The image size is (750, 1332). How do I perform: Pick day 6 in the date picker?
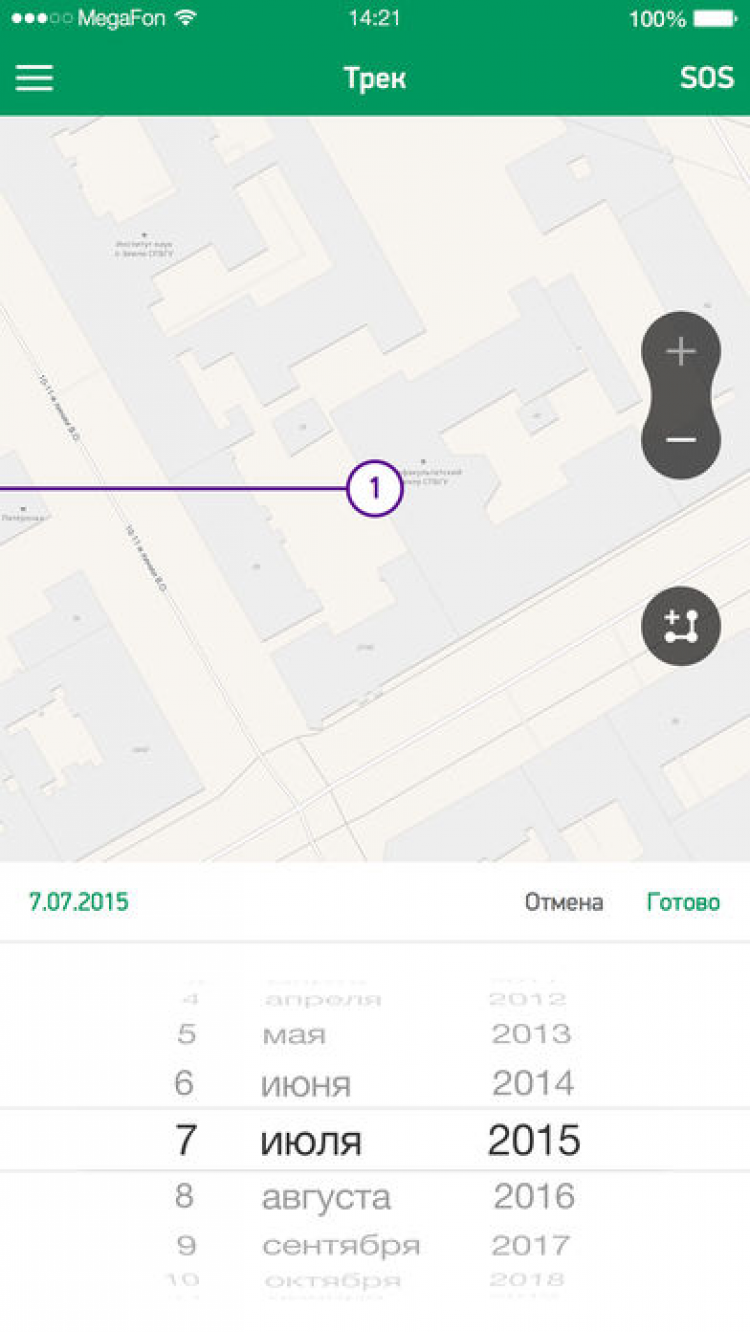[186, 1083]
